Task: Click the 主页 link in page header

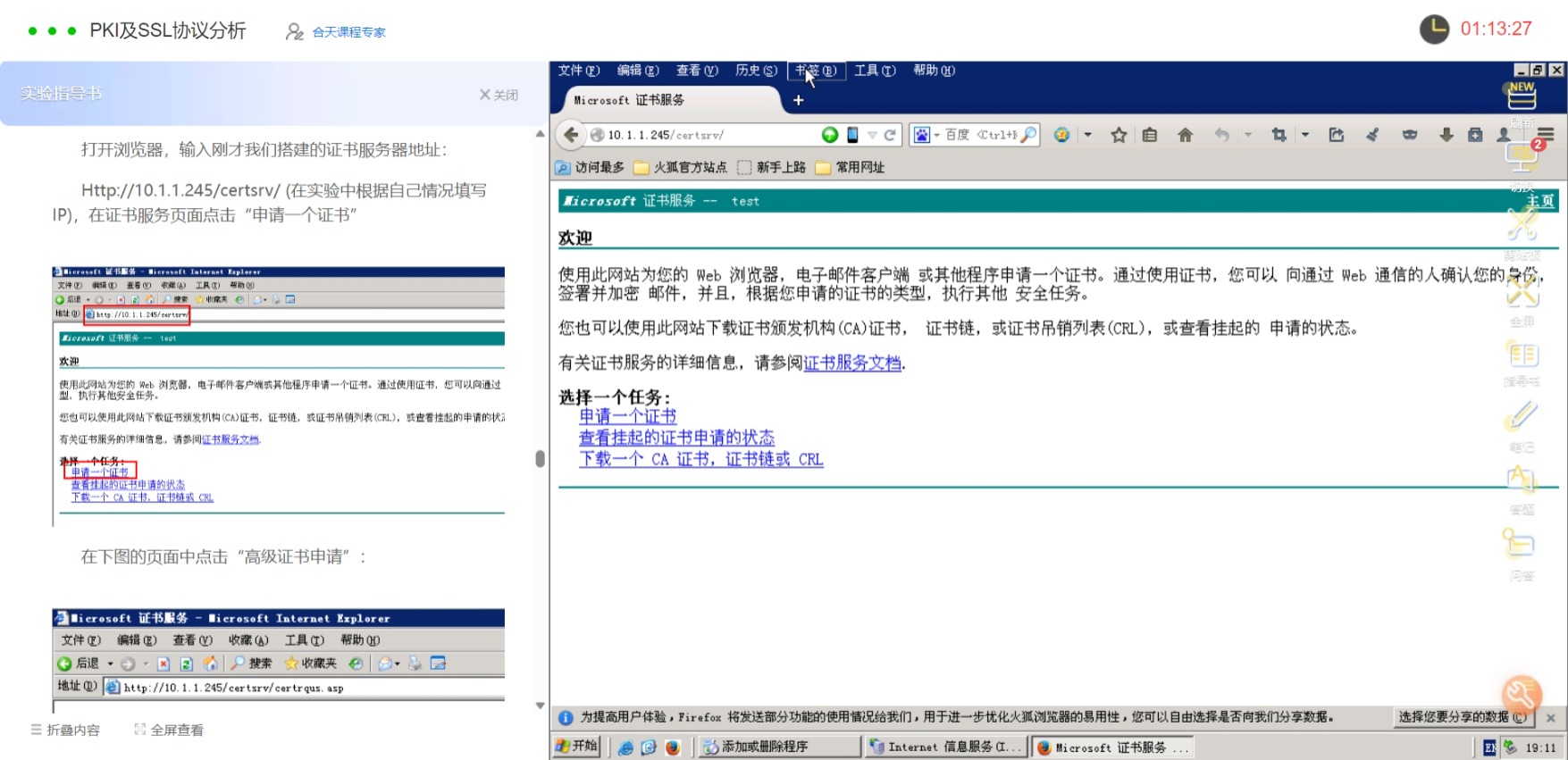Action: pos(1539,201)
